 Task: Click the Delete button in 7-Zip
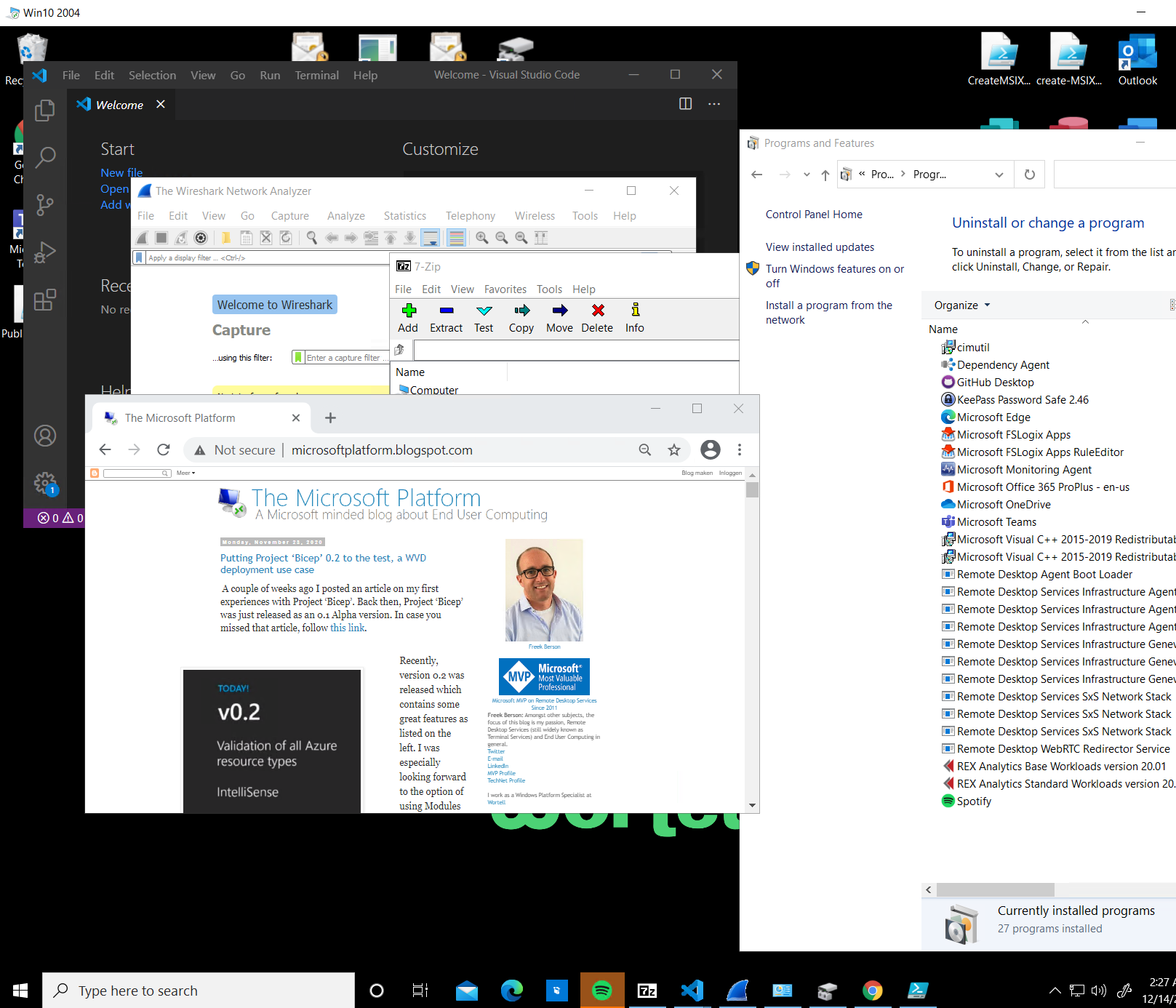[597, 319]
